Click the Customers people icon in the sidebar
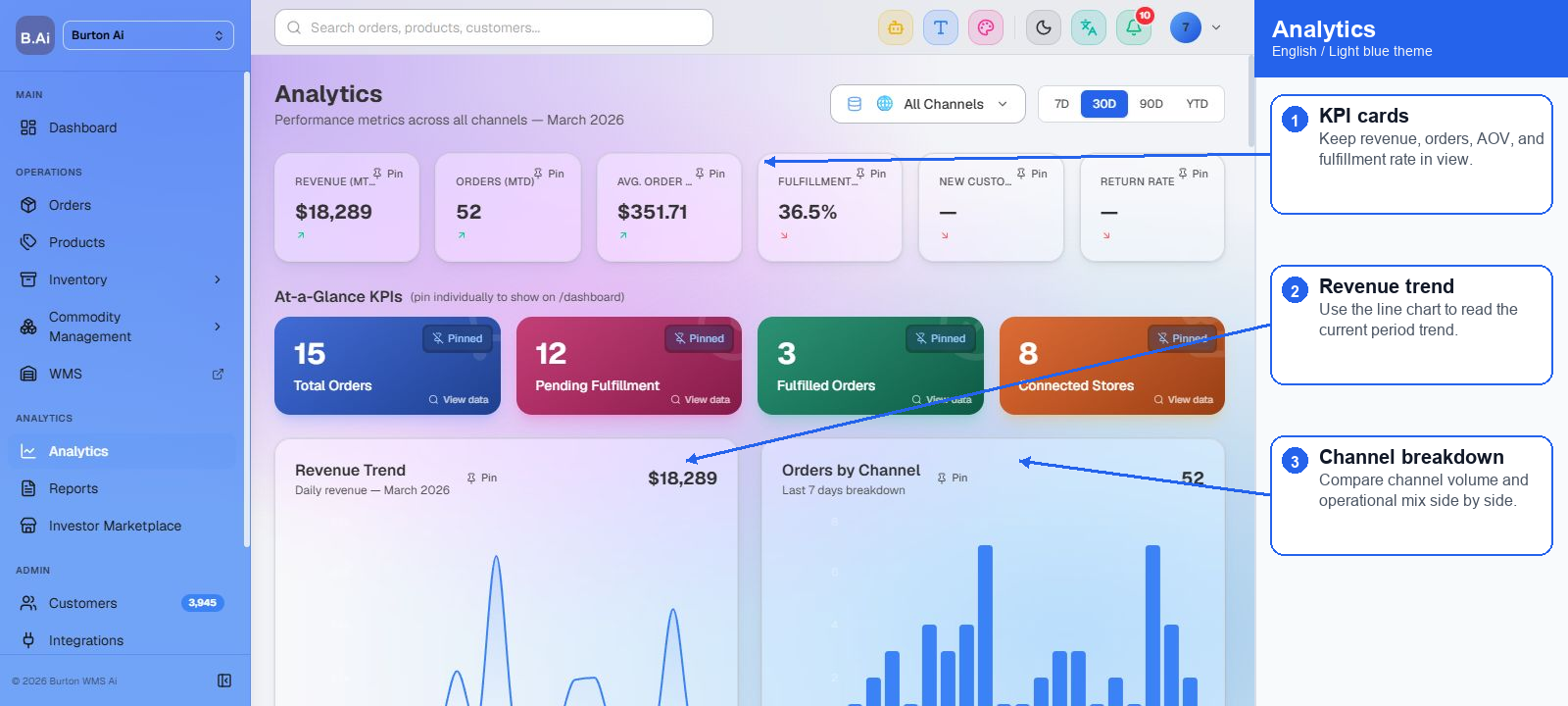 28,603
